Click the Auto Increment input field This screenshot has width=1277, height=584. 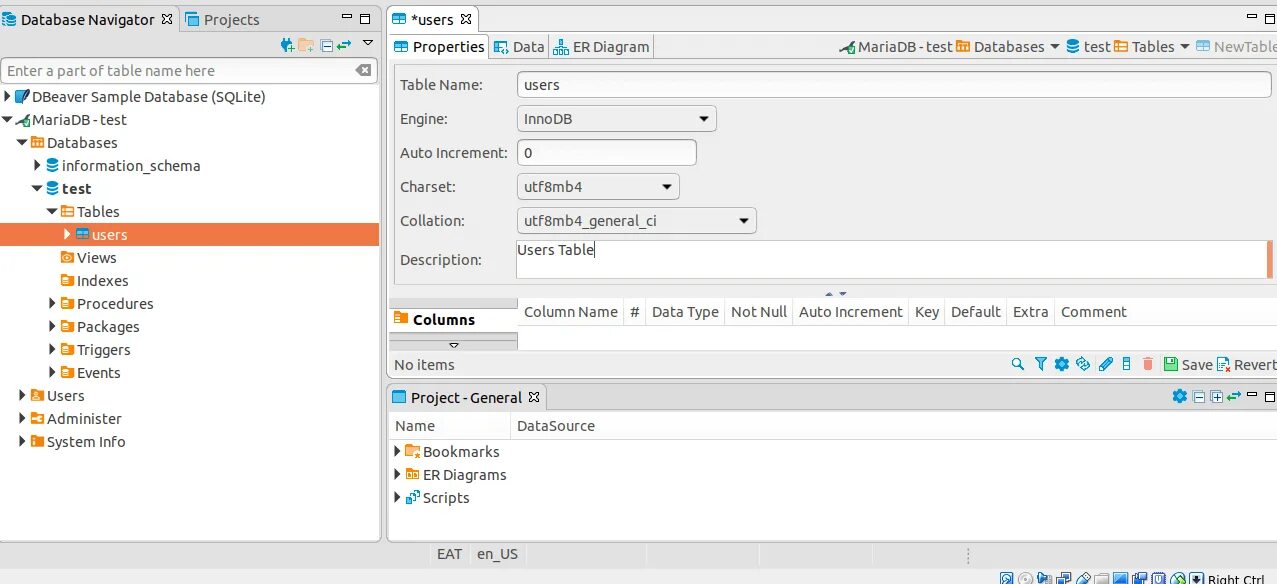click(x=606, y=153)
